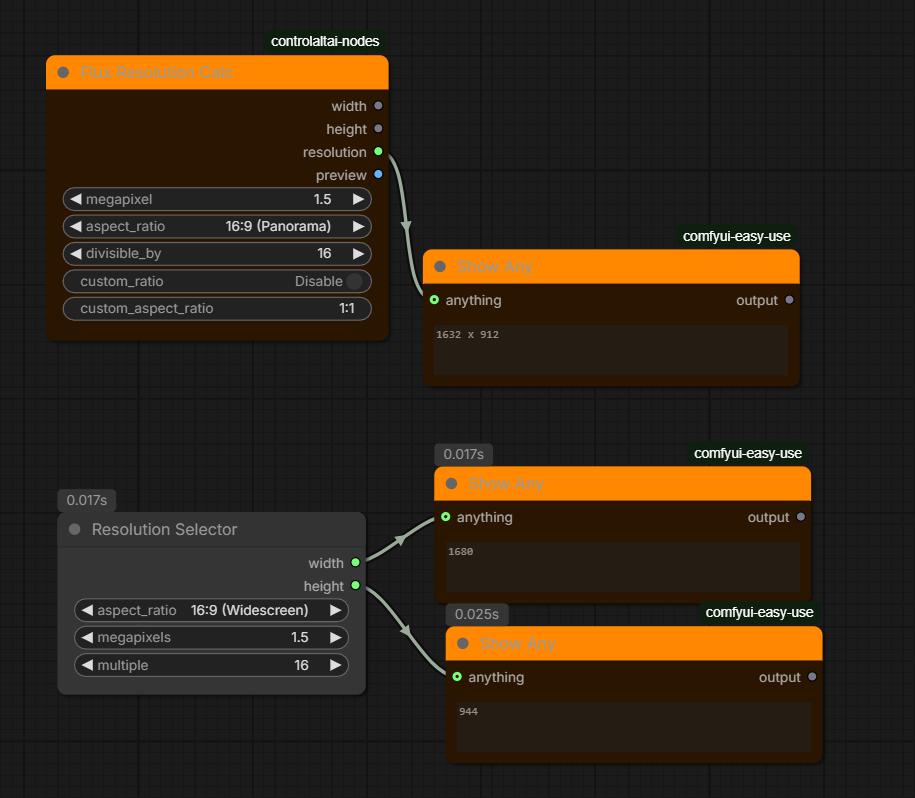This screenshot has height=798, width=915.
Task: Open the 16:9 (Widescreen) aspect ratio list
Action: [x=249, y=610]
